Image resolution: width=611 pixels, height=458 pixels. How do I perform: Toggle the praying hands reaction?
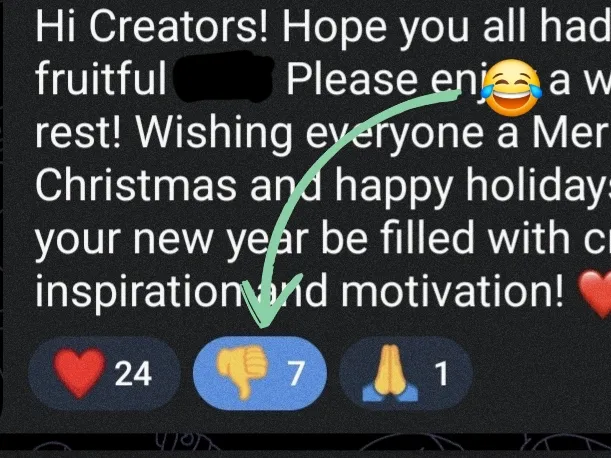(406, 373)
